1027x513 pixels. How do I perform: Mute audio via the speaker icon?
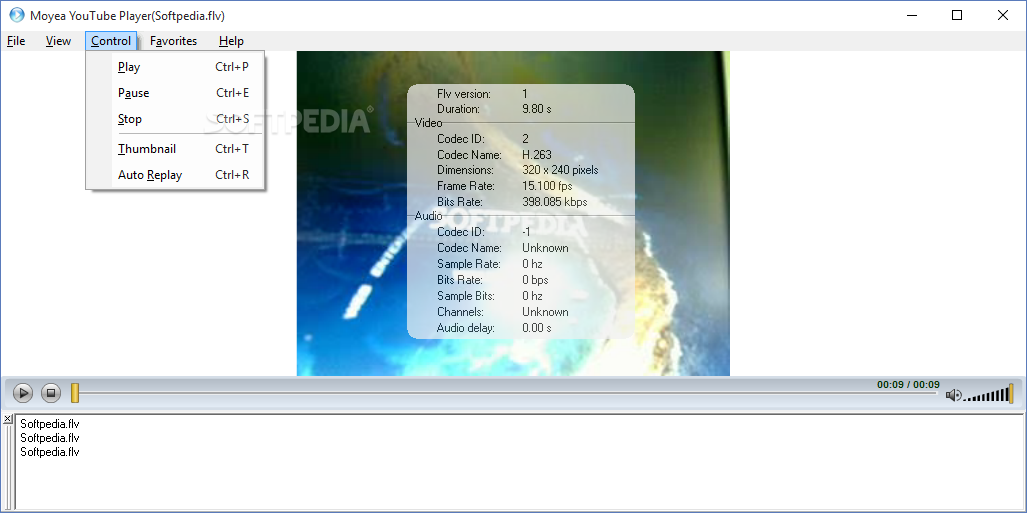954,394
